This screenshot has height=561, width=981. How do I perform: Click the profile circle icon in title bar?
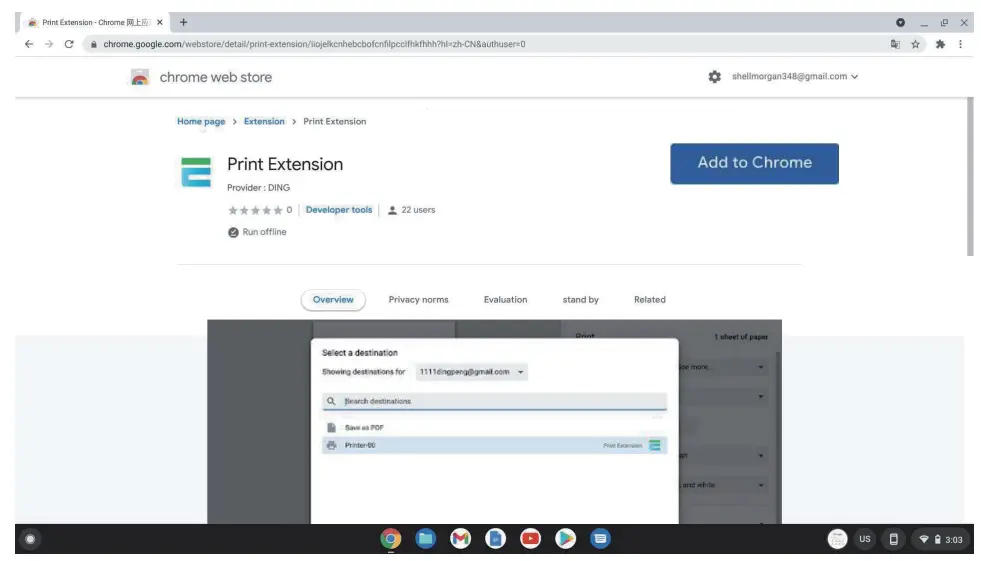(x=900, y=23)
